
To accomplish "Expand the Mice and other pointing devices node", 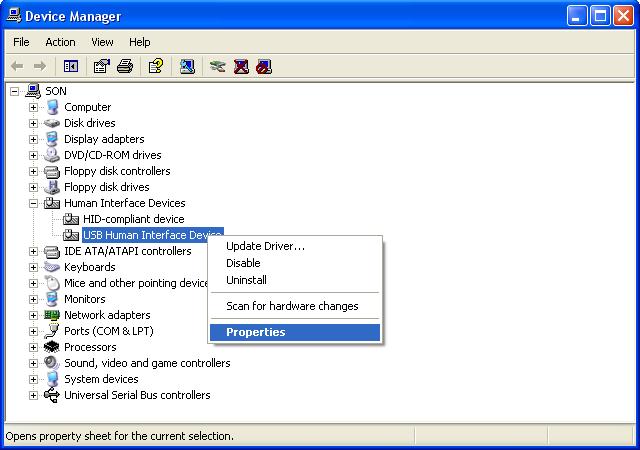I will 33,283.
